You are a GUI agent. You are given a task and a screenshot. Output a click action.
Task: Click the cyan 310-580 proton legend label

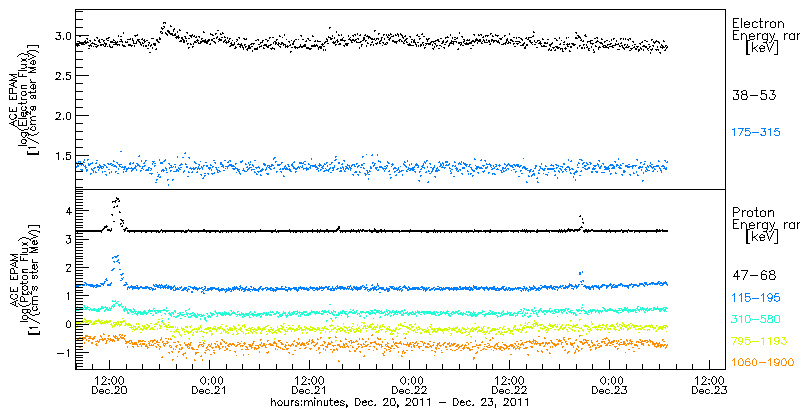tap(756, 319)
